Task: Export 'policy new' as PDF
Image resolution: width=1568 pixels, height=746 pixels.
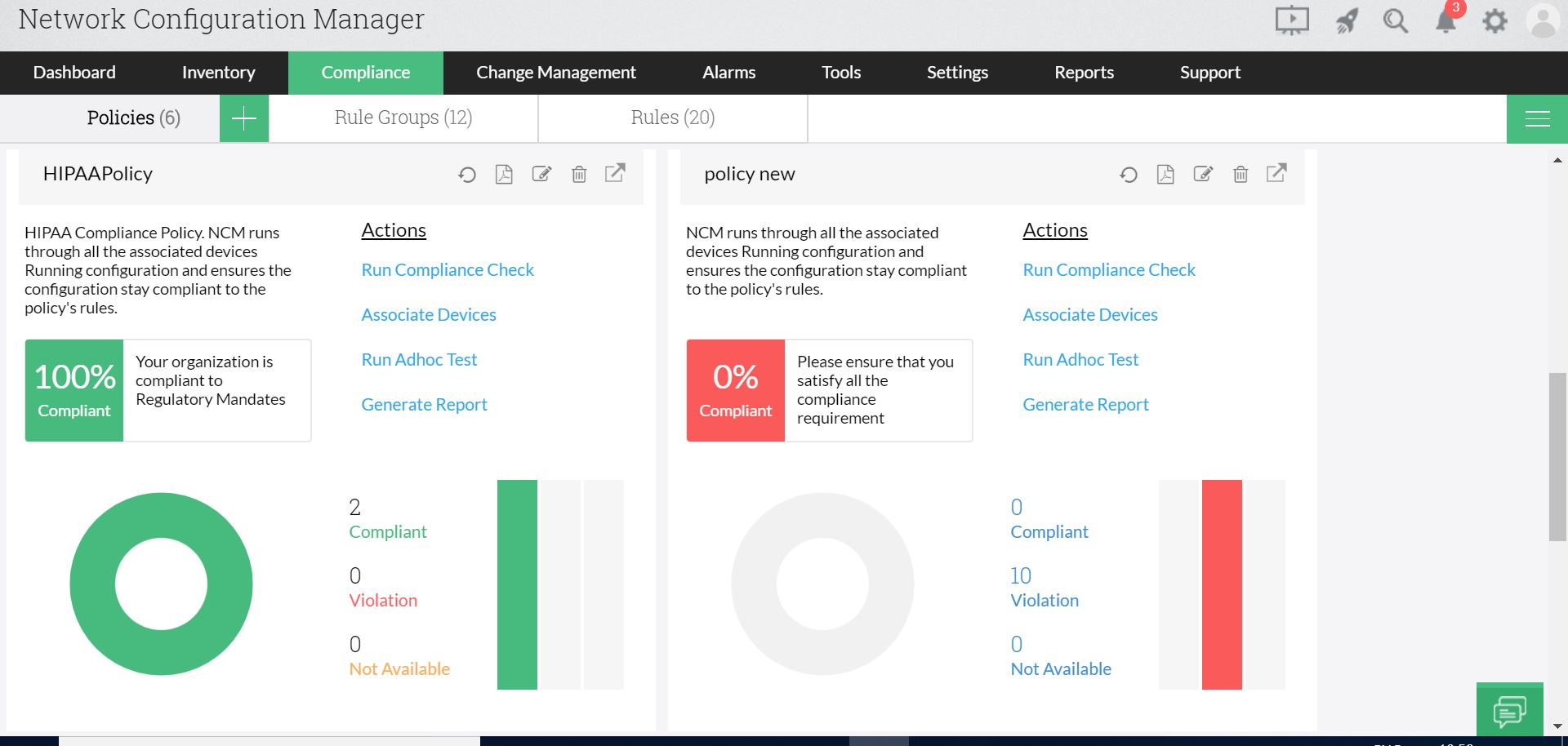Action: click(x=1165, y=174)
